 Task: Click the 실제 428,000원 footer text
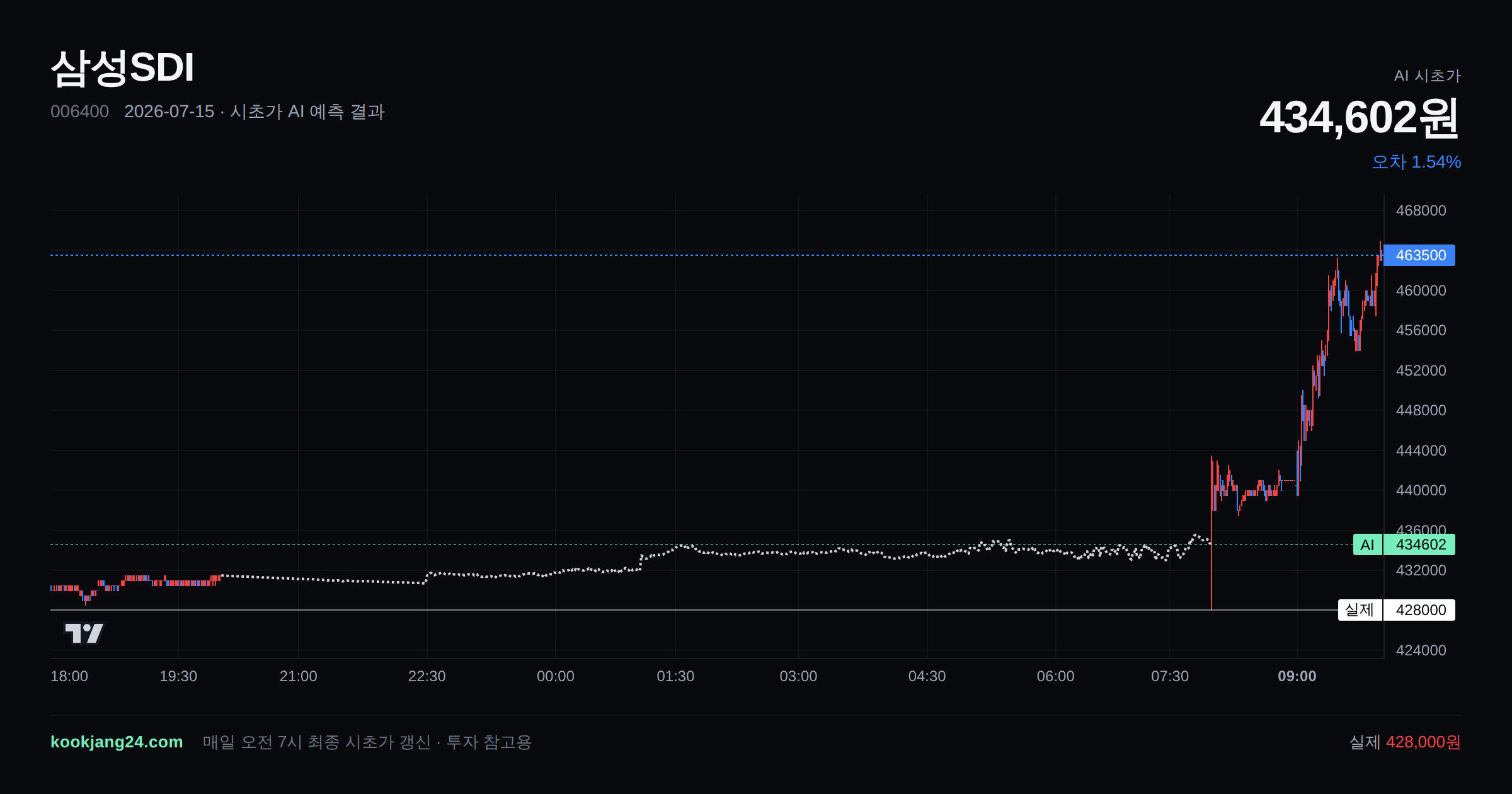pos(1405,742)
